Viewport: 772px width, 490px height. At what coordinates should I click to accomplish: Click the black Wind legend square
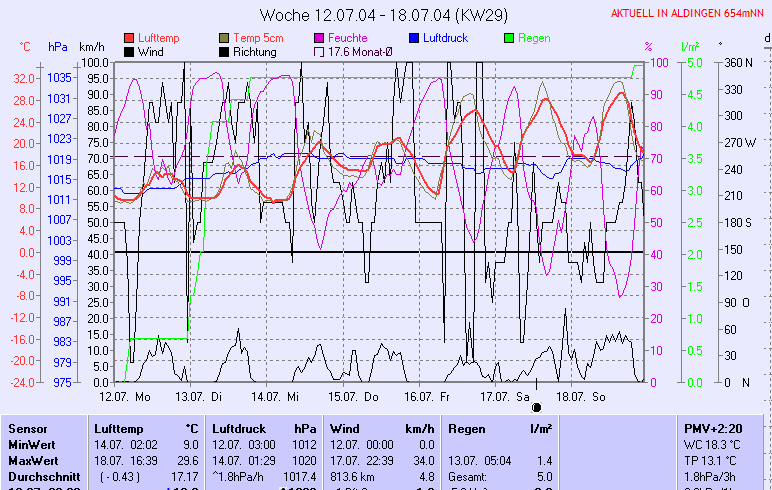point(129,51)
